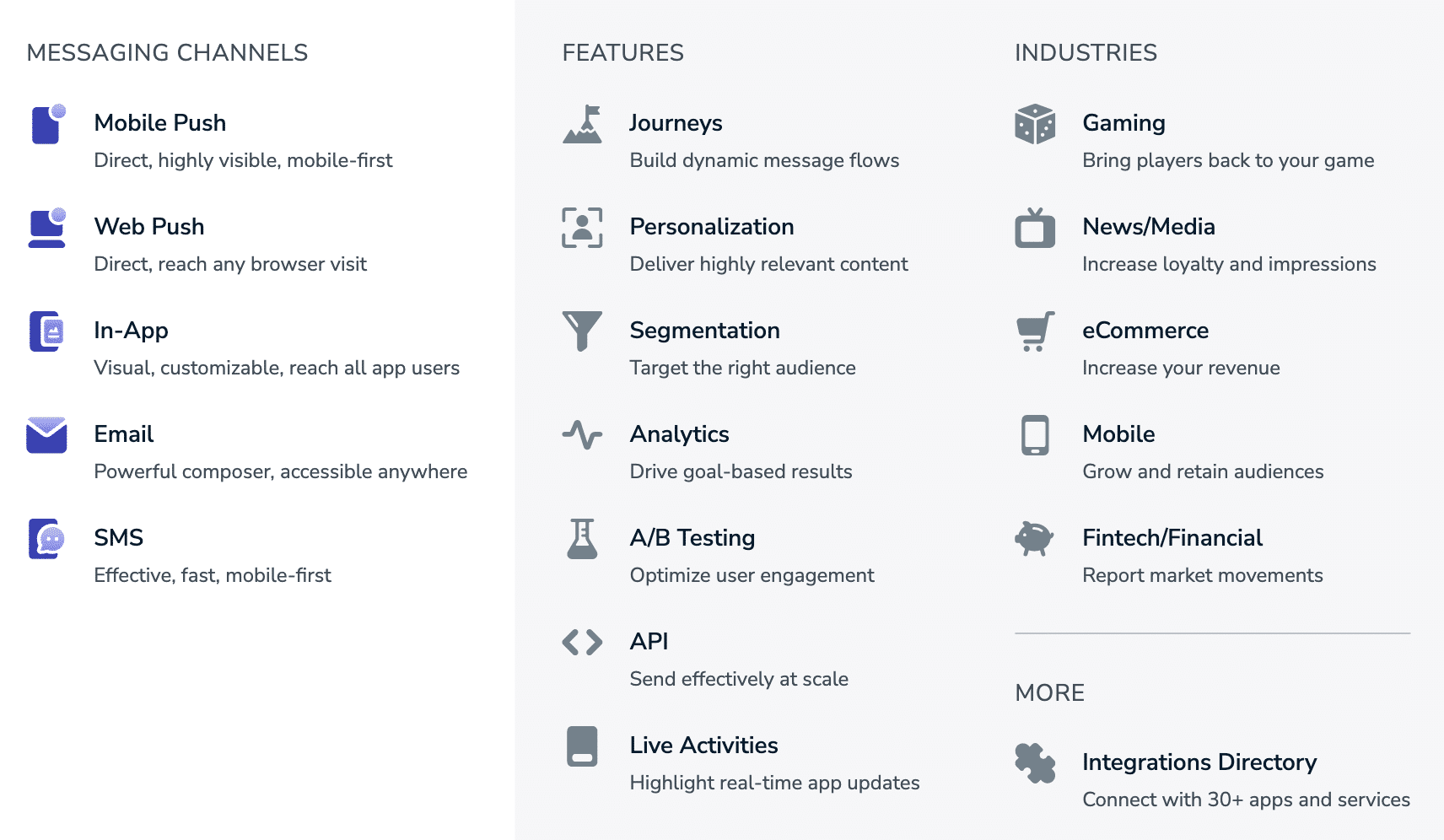Click the A/B Testing flask icon
Viewport: 1444px width, 840px height.
click(583, 539)
